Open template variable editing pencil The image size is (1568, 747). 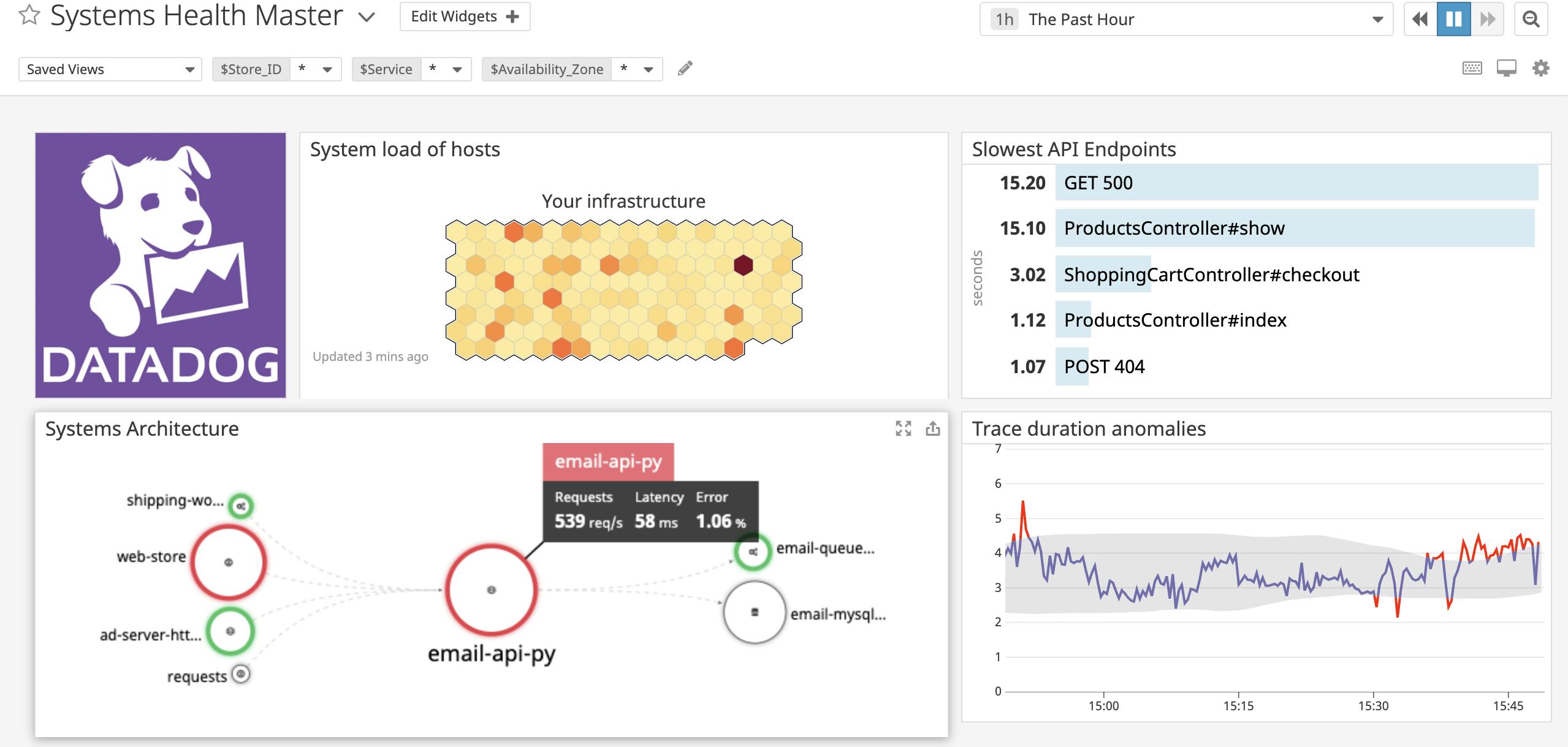point(685,68)
